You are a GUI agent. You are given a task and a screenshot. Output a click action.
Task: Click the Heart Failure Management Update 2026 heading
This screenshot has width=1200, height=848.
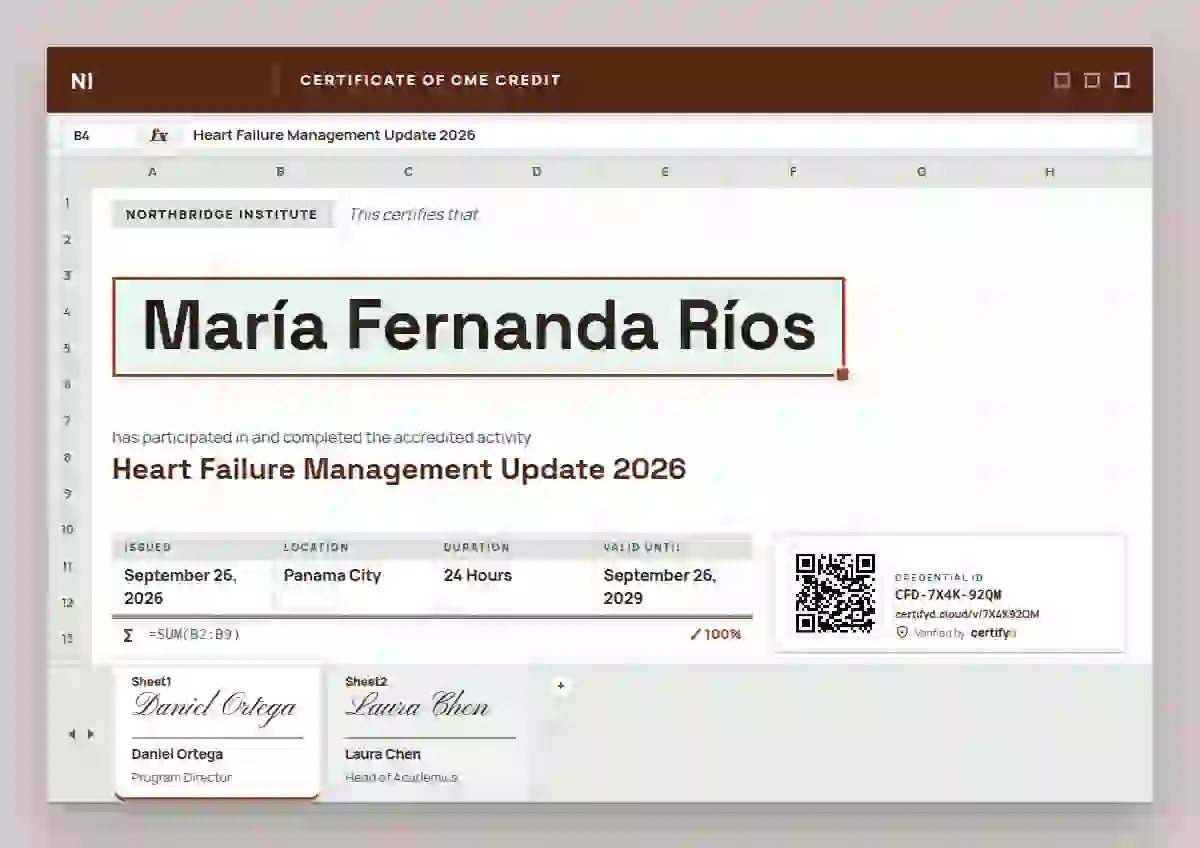click(x=399, y=468)
